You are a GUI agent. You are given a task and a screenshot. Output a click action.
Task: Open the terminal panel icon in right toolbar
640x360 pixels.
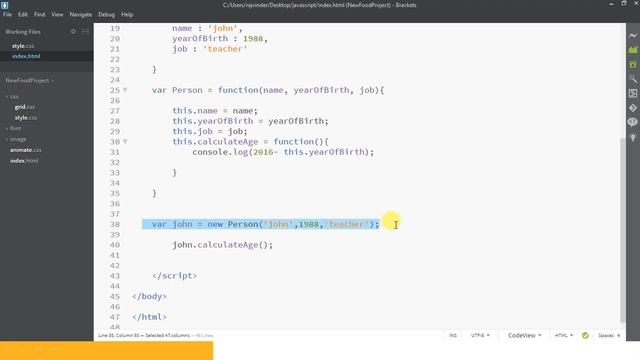pos(633,93)
